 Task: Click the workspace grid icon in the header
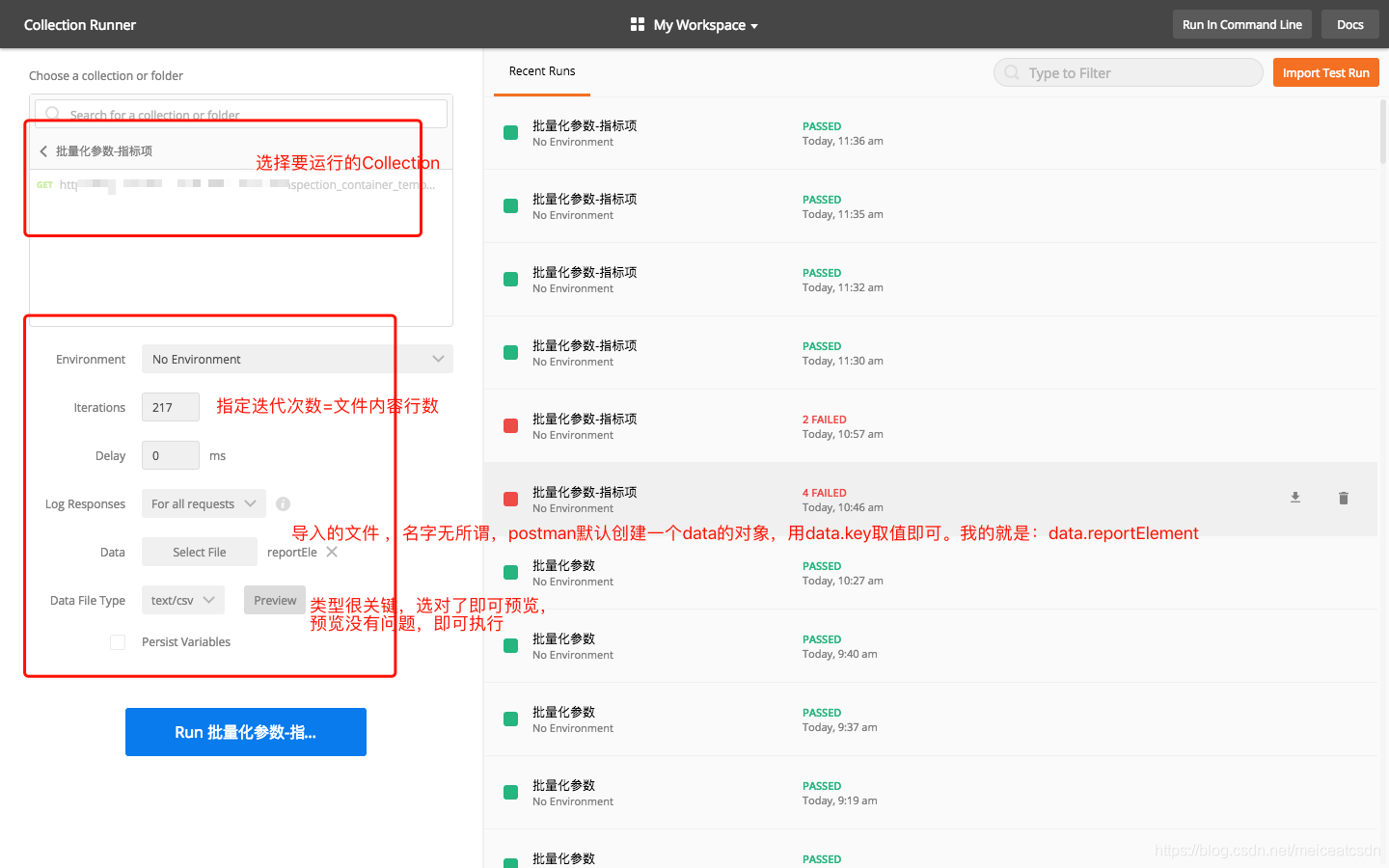[637, 24]
